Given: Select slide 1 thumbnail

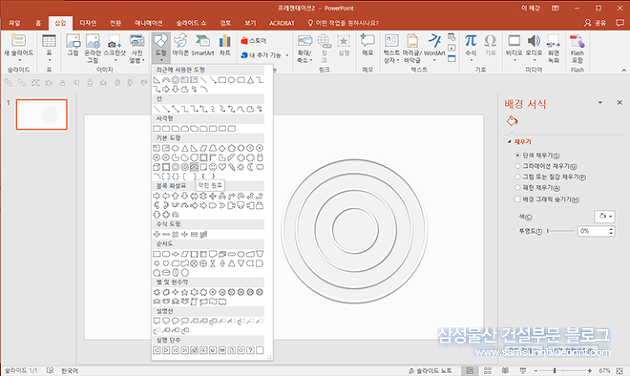Looking at the screenshot, I should pyautogui.click(x=41, y=114).
